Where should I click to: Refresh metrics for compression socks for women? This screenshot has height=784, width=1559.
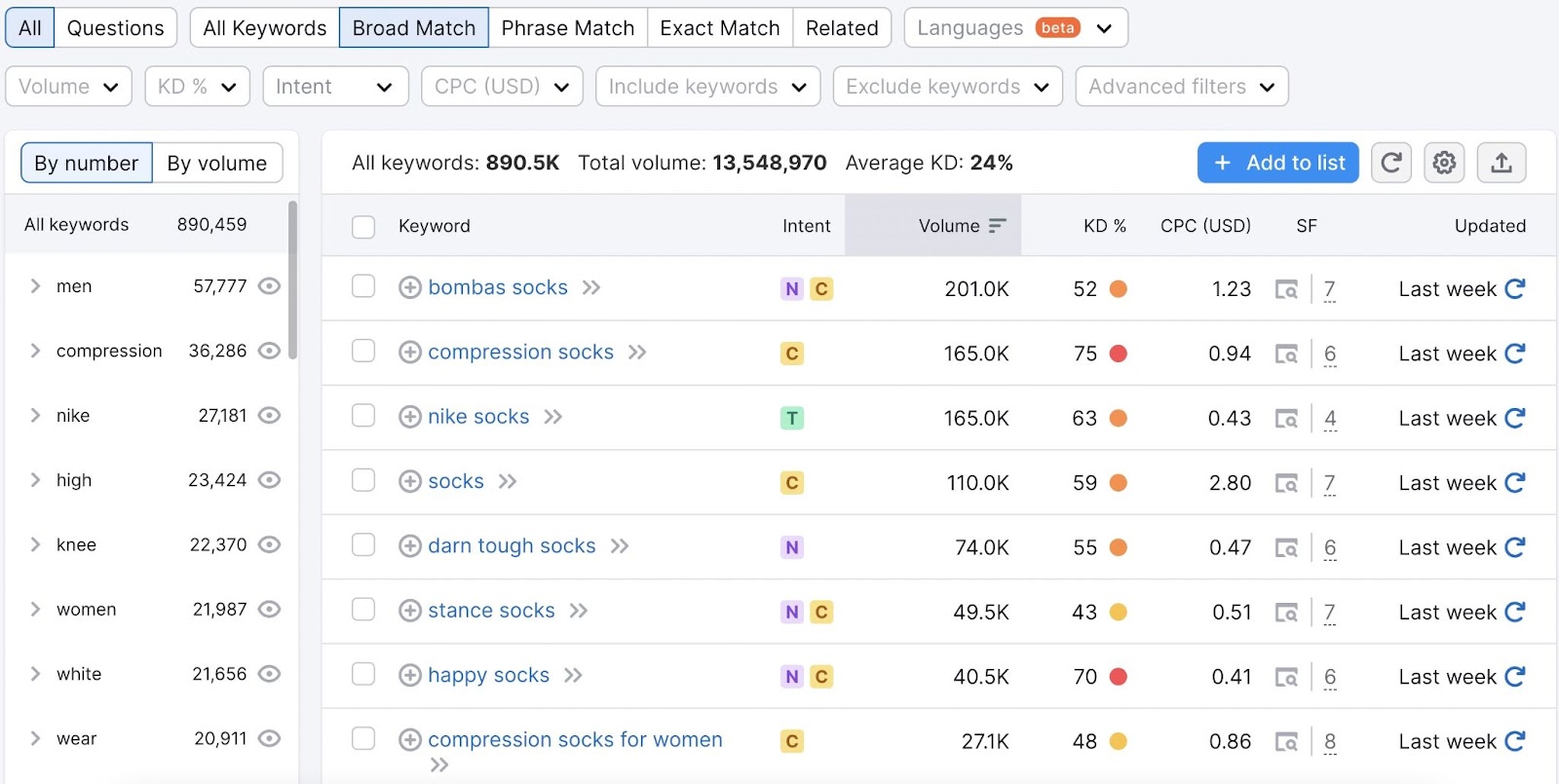[x=1514, y=741]
